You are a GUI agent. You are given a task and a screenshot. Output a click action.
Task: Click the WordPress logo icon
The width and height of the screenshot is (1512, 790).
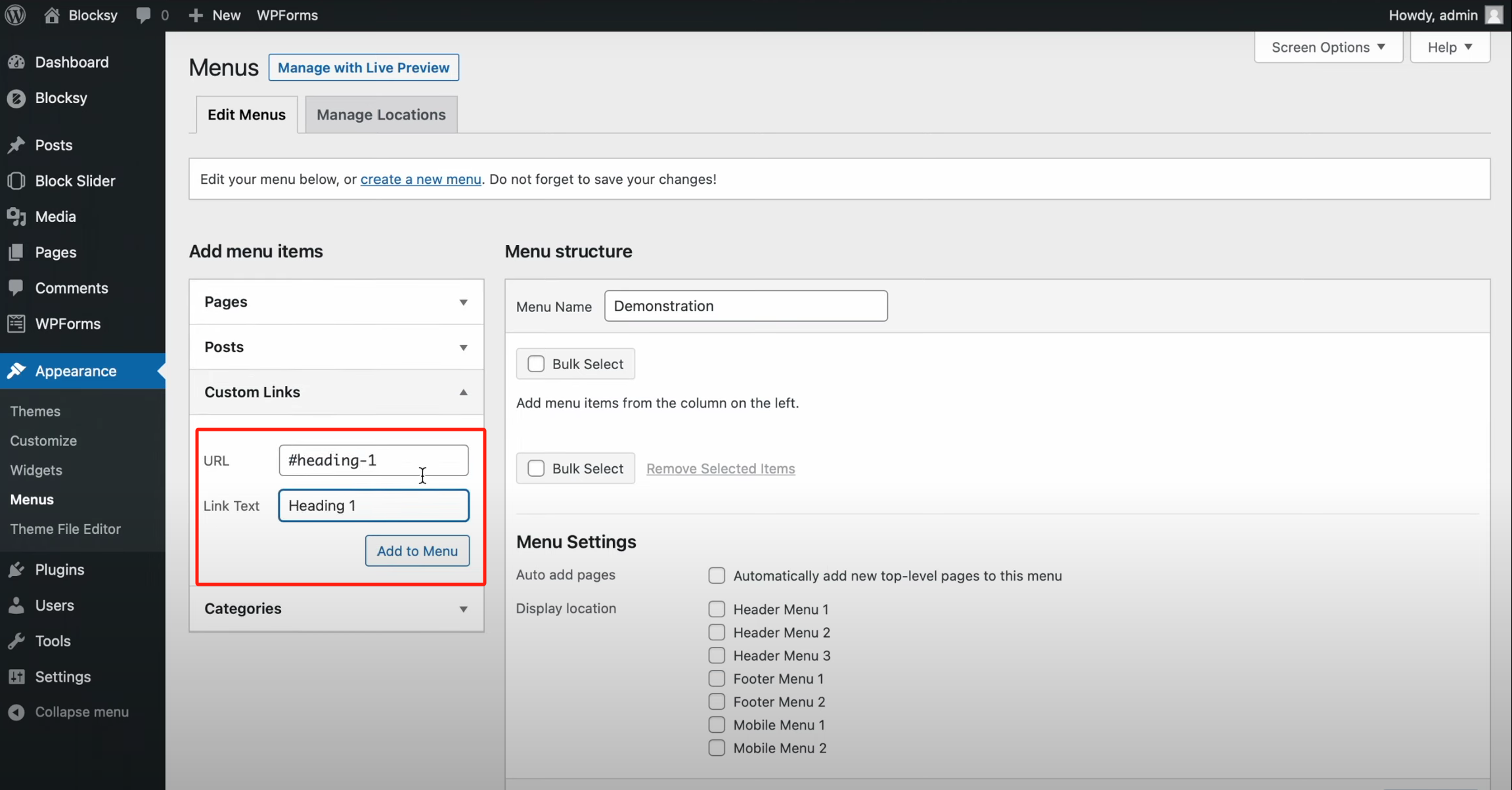click(x=15, y=15)
